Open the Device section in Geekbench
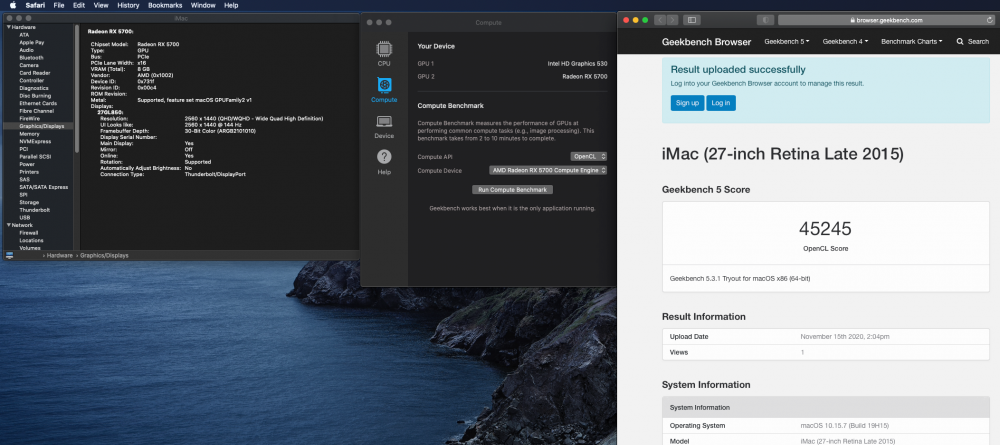Image resolution: width=1000 pixels, height=445 pixels. pyautogui.click(x=384, y=127)
